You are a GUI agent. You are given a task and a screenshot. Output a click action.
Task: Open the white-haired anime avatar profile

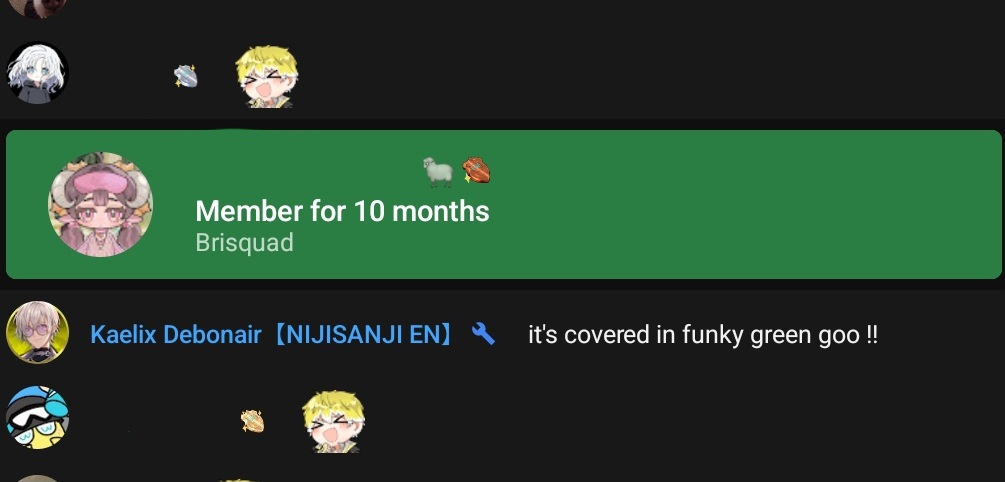coord(37,72)
